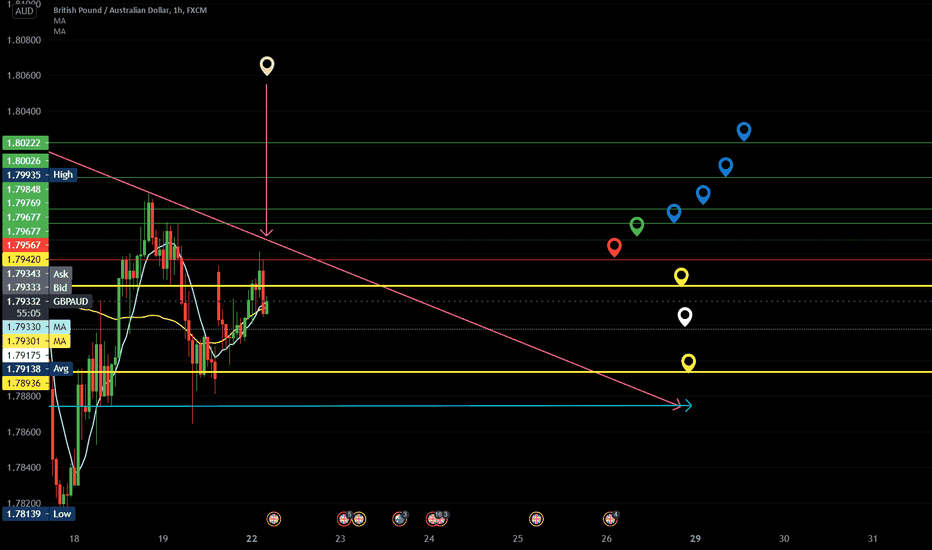Click date 22 on the time axis

pyautogui.click(x=251, y=539)
